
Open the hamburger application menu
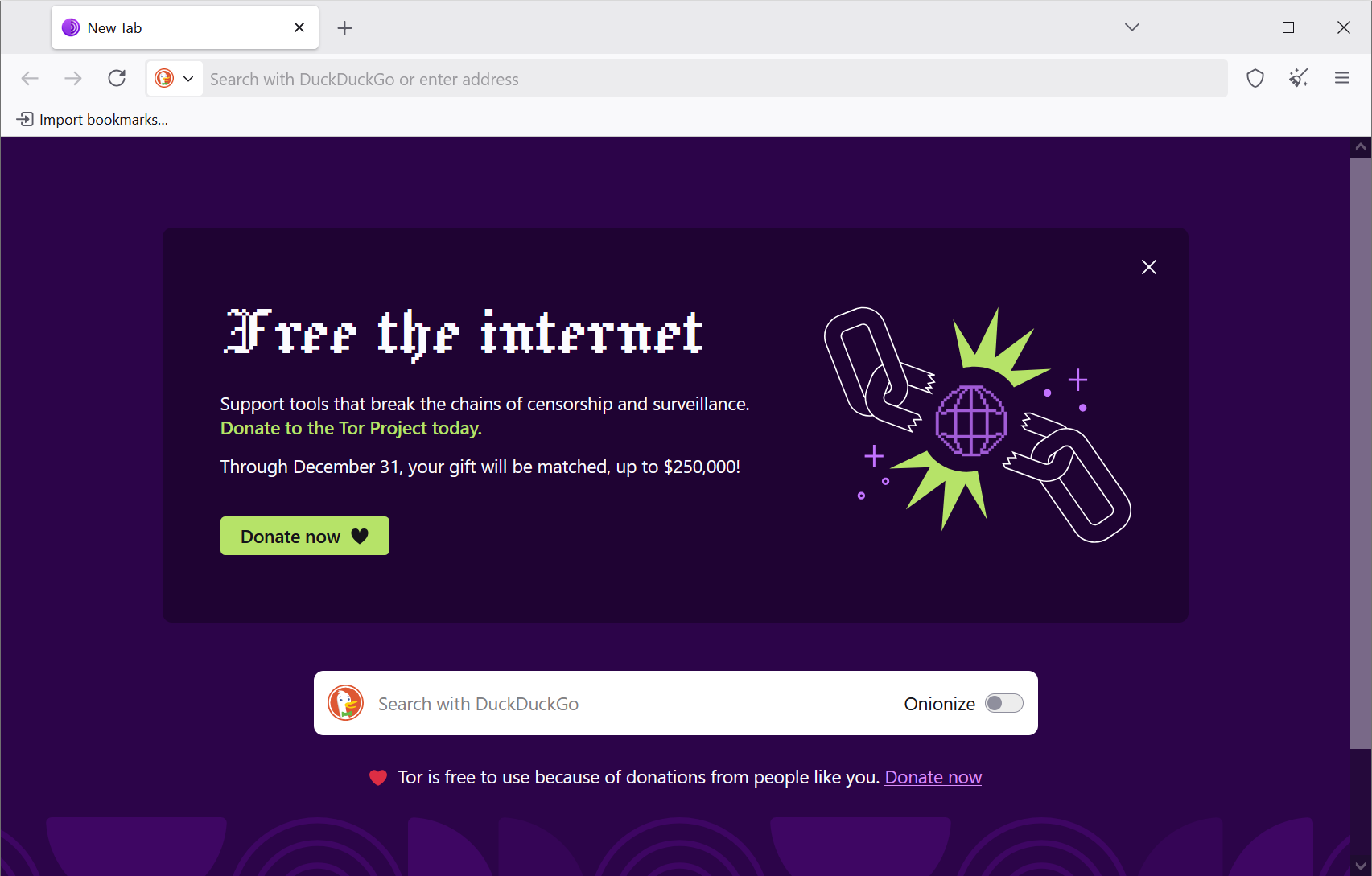pyautogui.click(x=1341, y=78)
